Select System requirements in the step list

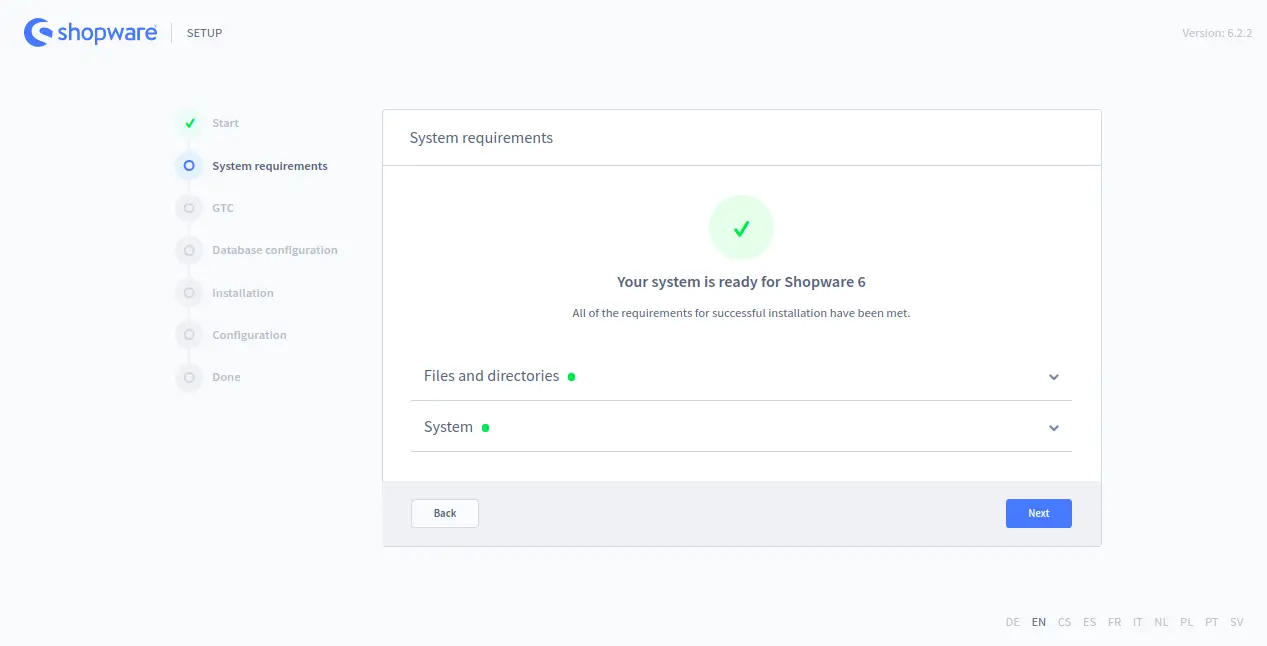270,166
